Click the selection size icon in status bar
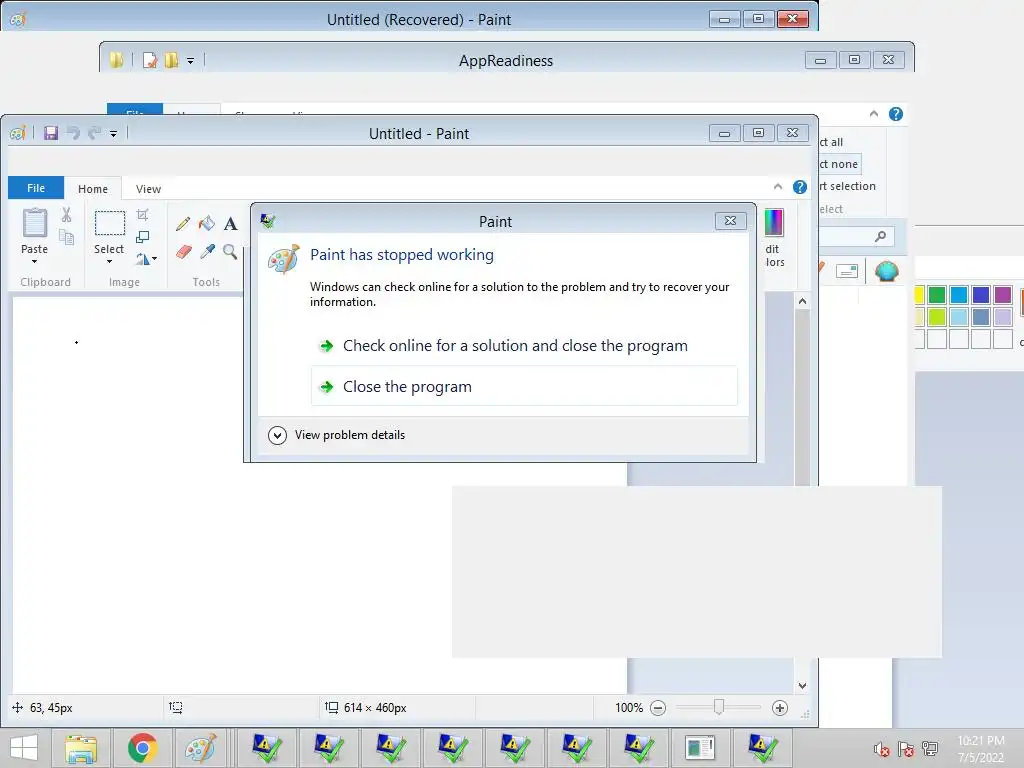 (x=176, y=707)
